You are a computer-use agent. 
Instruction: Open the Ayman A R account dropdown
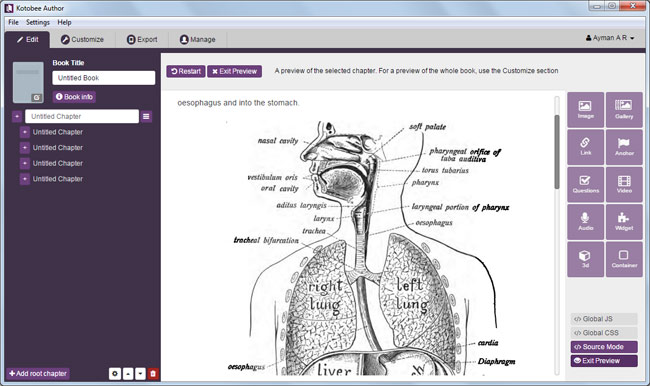tap(610, 38)
